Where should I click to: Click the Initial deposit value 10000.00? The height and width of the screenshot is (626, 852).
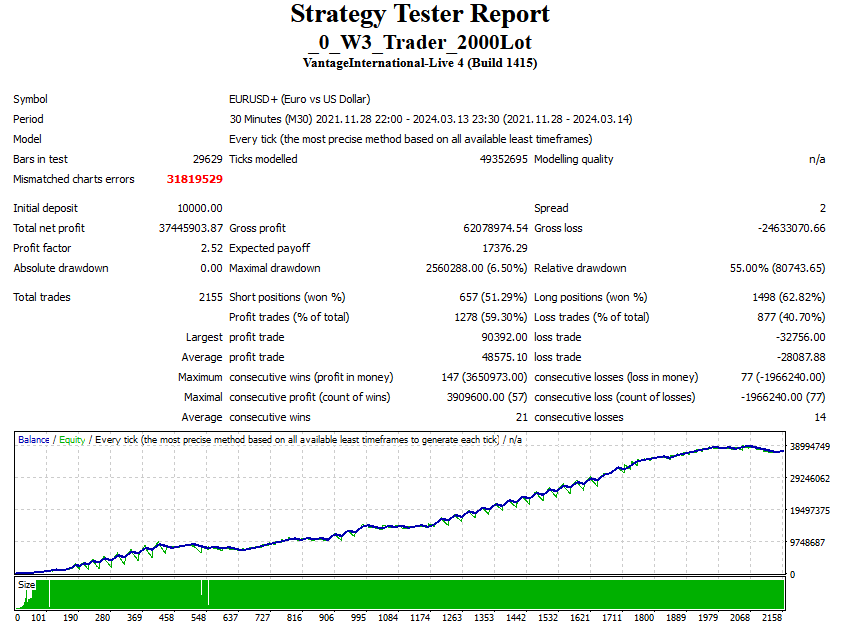tap(198, 208)
